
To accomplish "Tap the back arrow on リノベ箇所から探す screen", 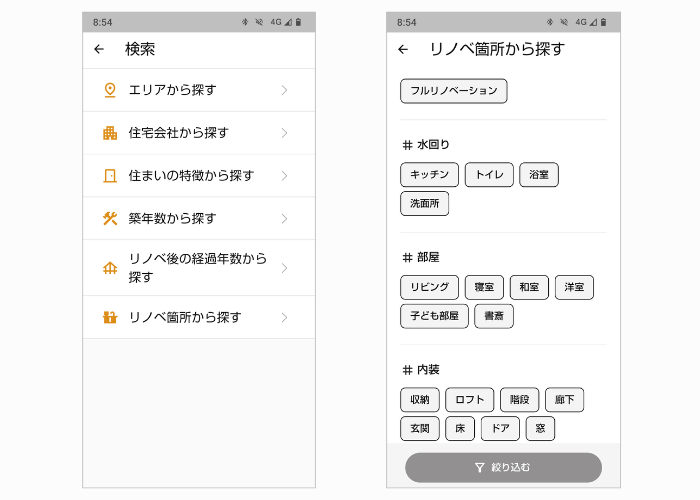I will point(403,49).
